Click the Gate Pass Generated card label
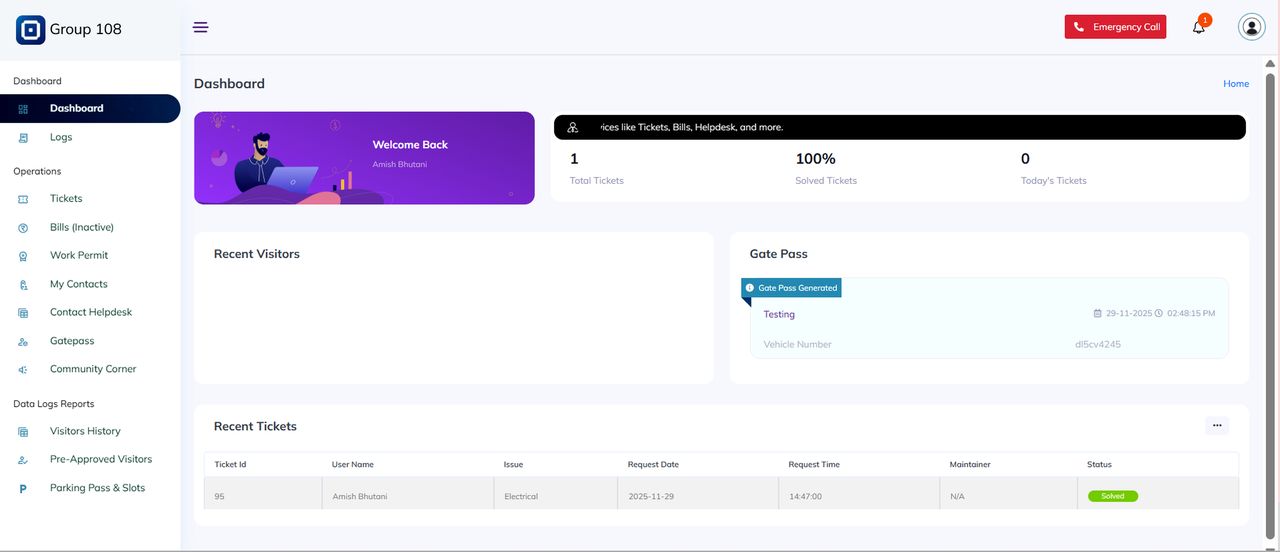 [796, 288]
